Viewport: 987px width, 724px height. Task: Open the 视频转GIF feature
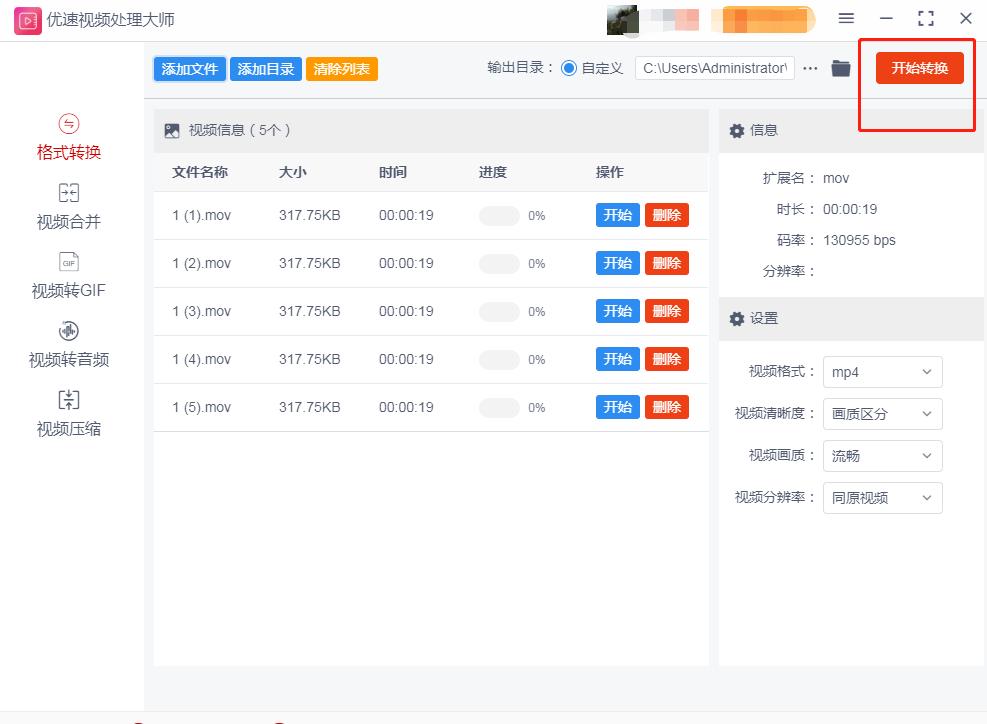67,276
